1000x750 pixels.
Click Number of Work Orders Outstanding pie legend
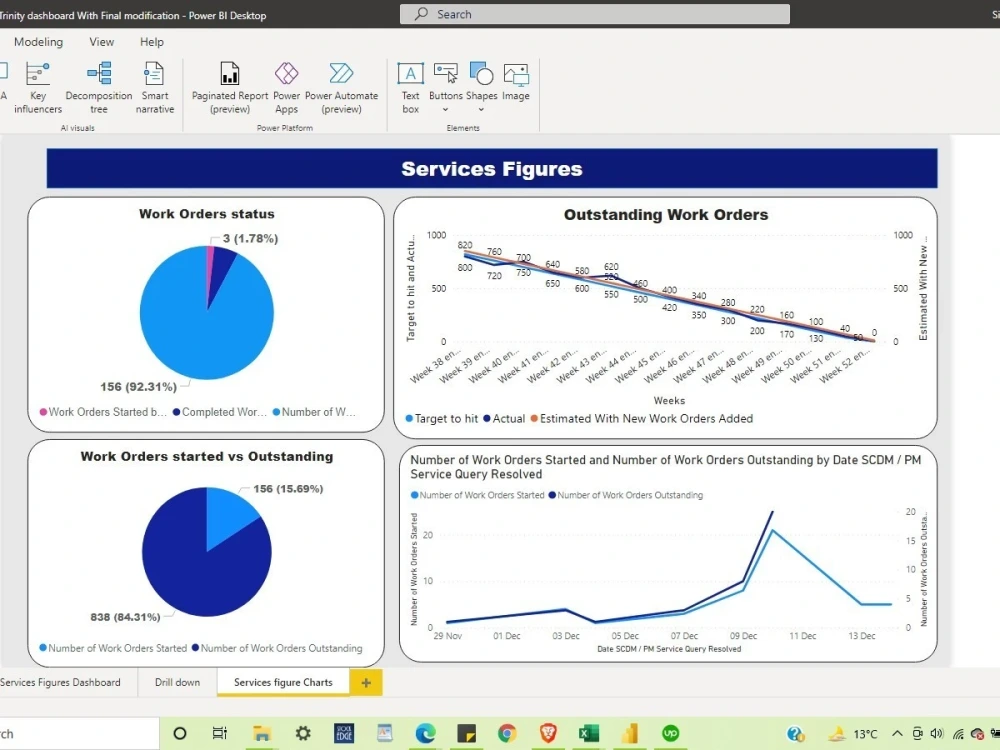tap(277, 648)
